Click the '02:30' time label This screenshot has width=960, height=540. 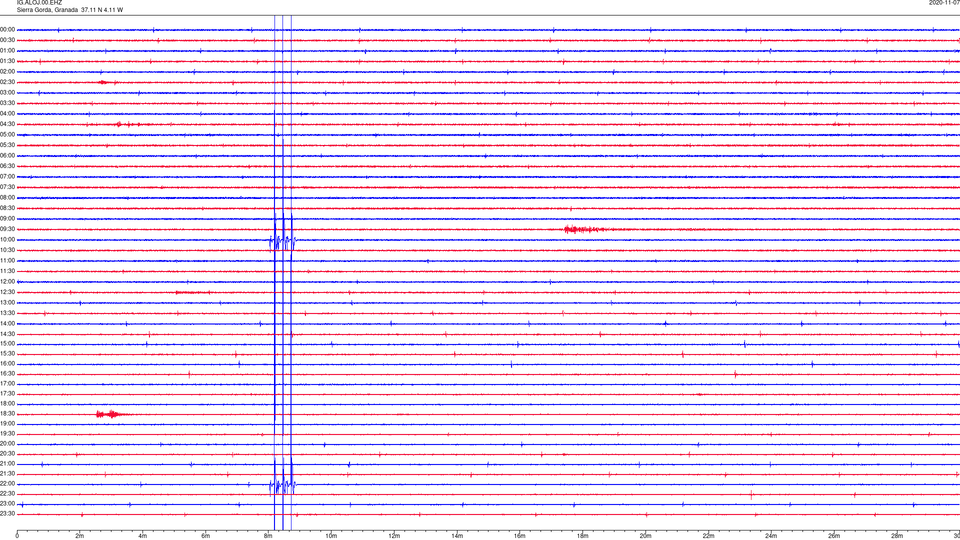coord(7,82)
